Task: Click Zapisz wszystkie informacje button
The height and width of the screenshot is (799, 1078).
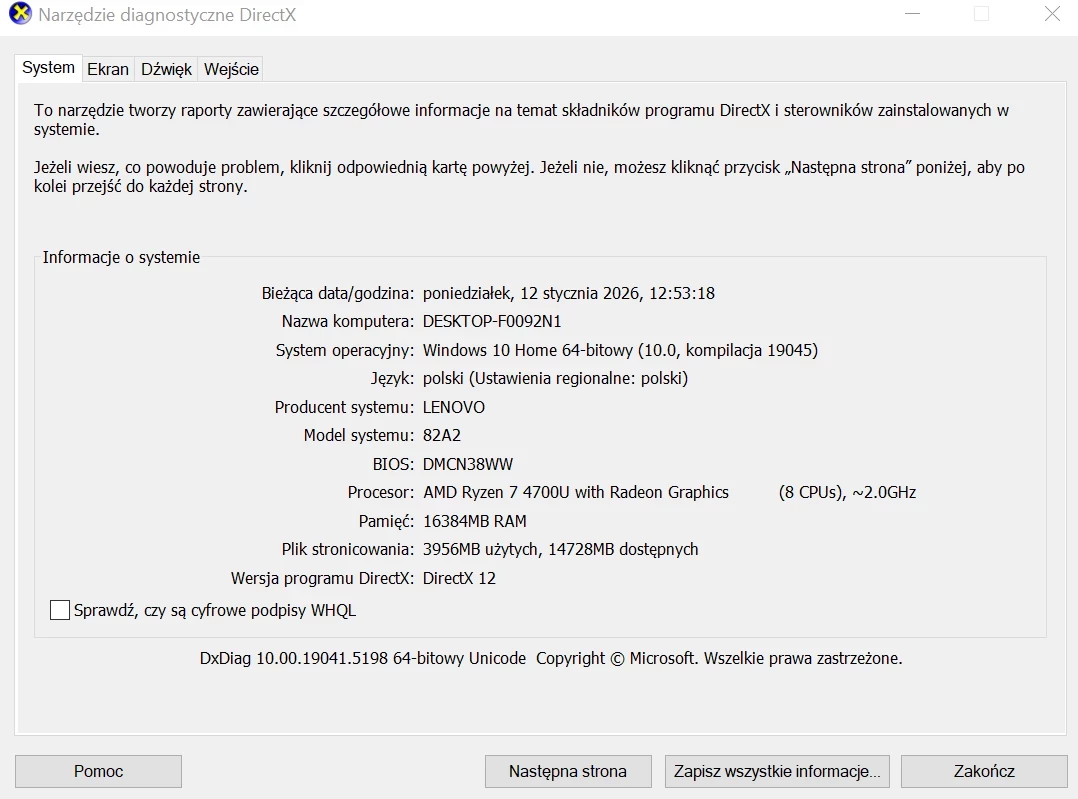Action: 776,771
